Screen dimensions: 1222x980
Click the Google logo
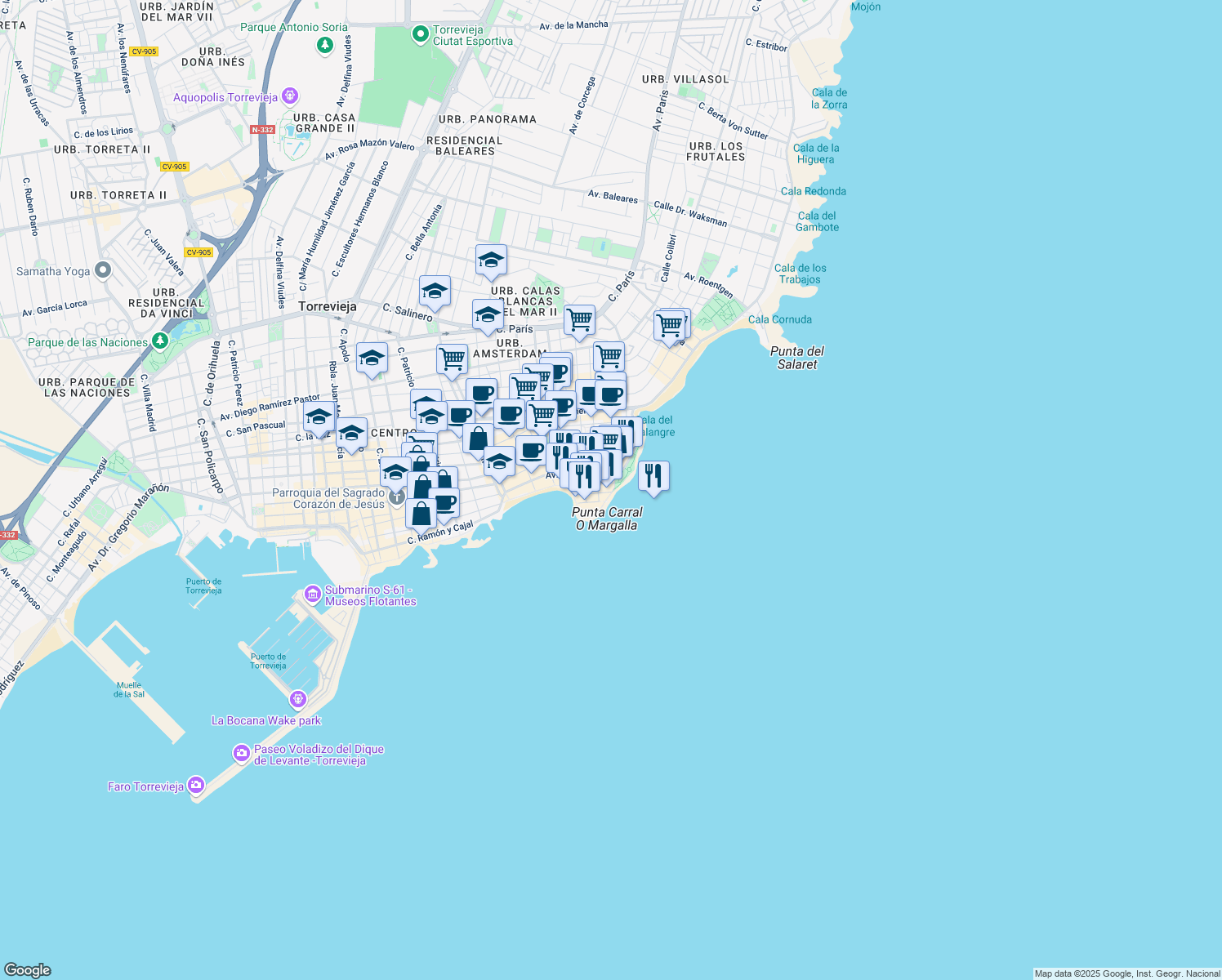[28, 970]
